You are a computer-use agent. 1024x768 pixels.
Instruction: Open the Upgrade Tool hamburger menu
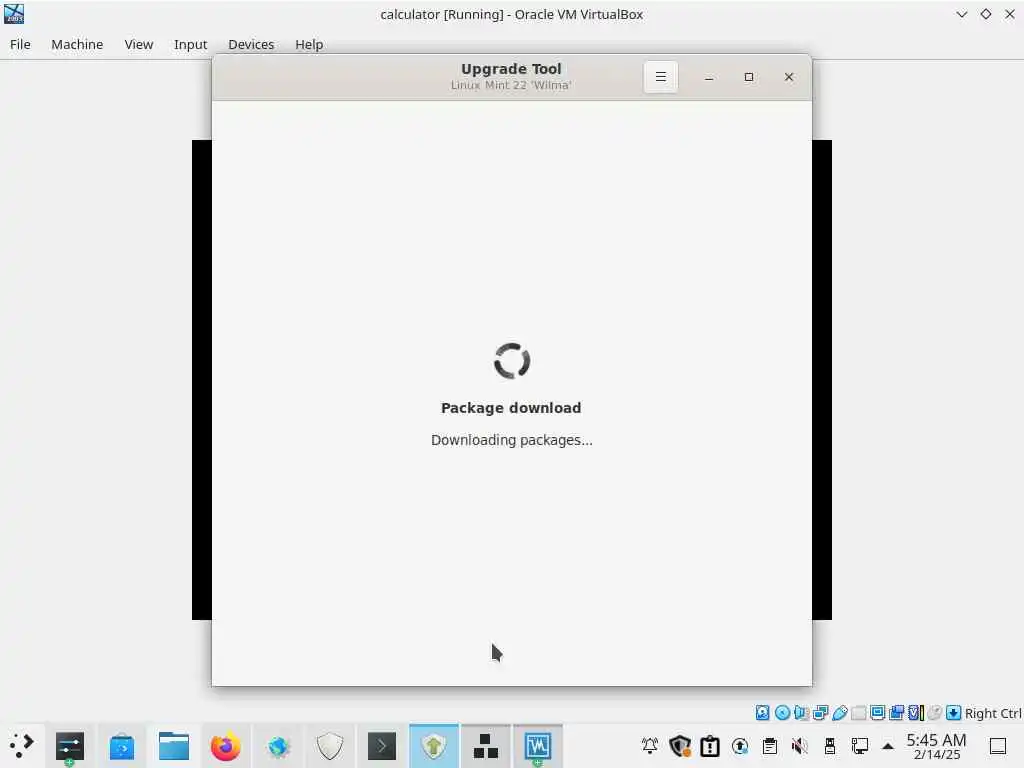click(x=660, y=77)
